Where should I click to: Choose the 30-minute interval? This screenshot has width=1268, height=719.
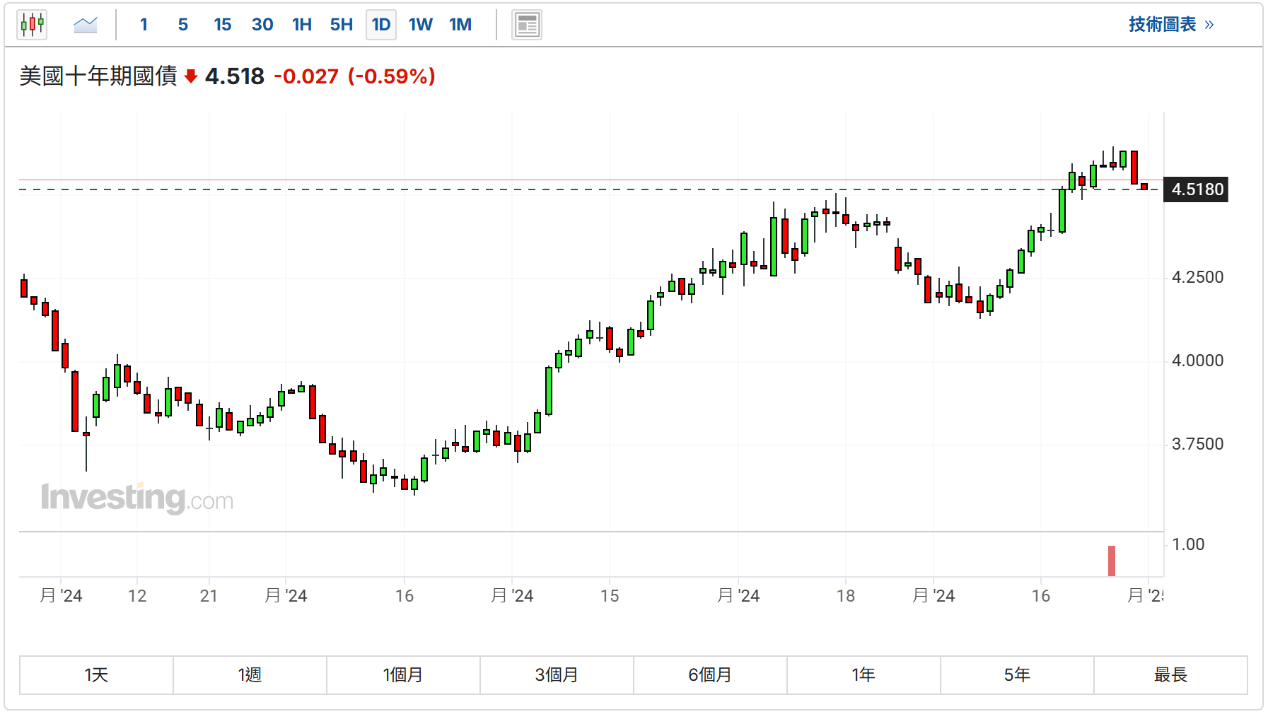262,24
